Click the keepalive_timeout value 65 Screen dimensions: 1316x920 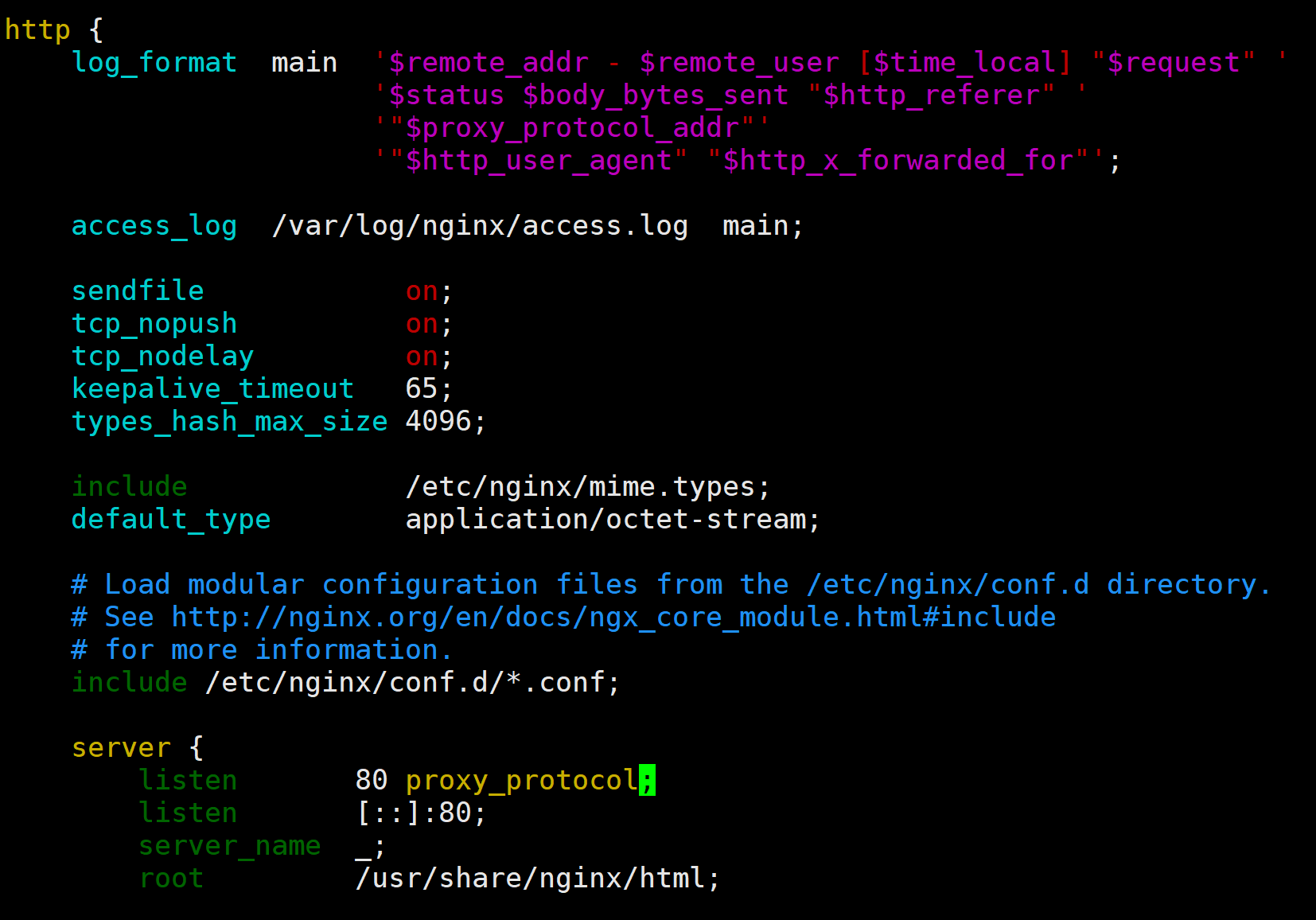click(422, 389)
